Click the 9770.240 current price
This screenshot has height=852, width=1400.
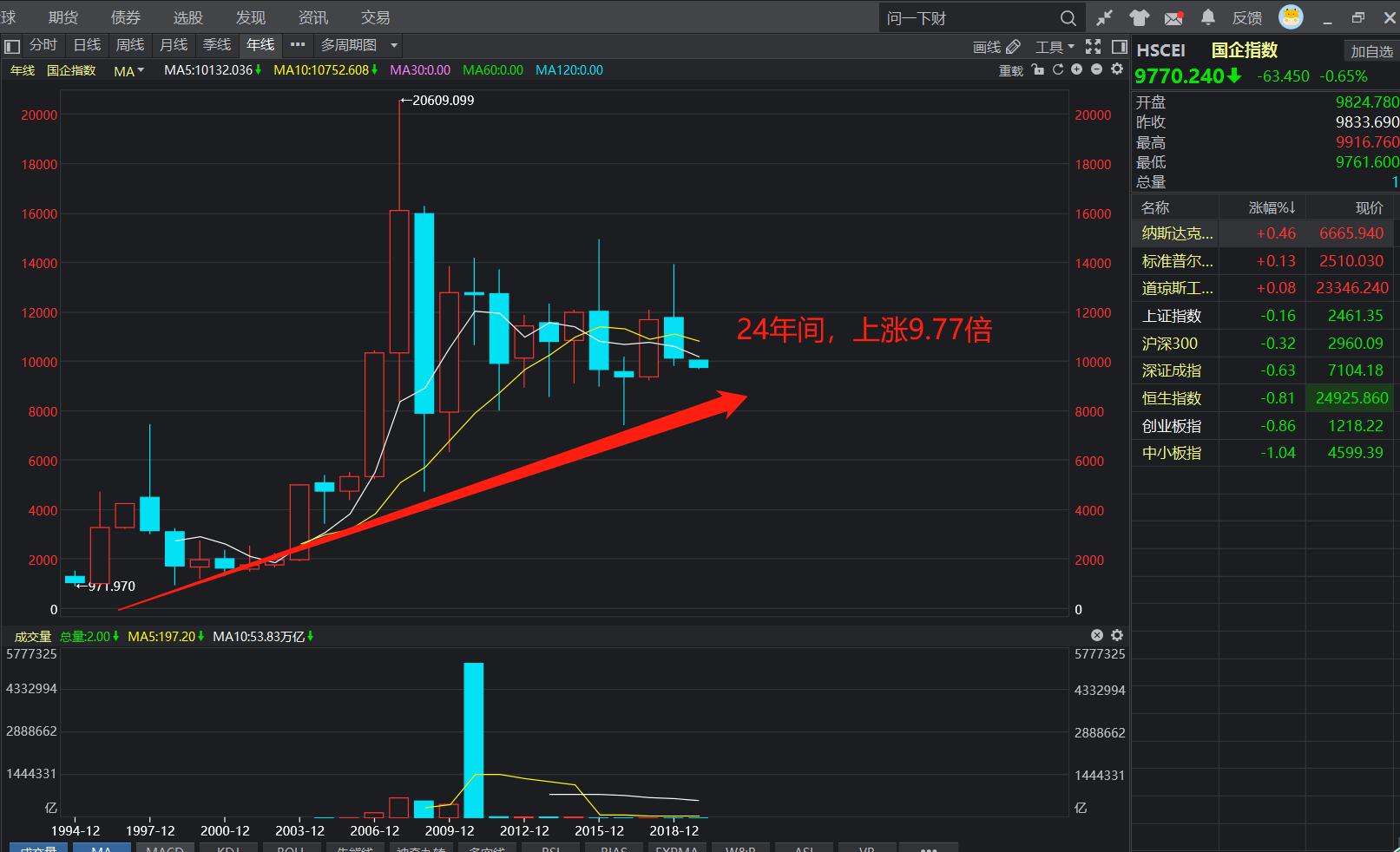click(1180, 76)
